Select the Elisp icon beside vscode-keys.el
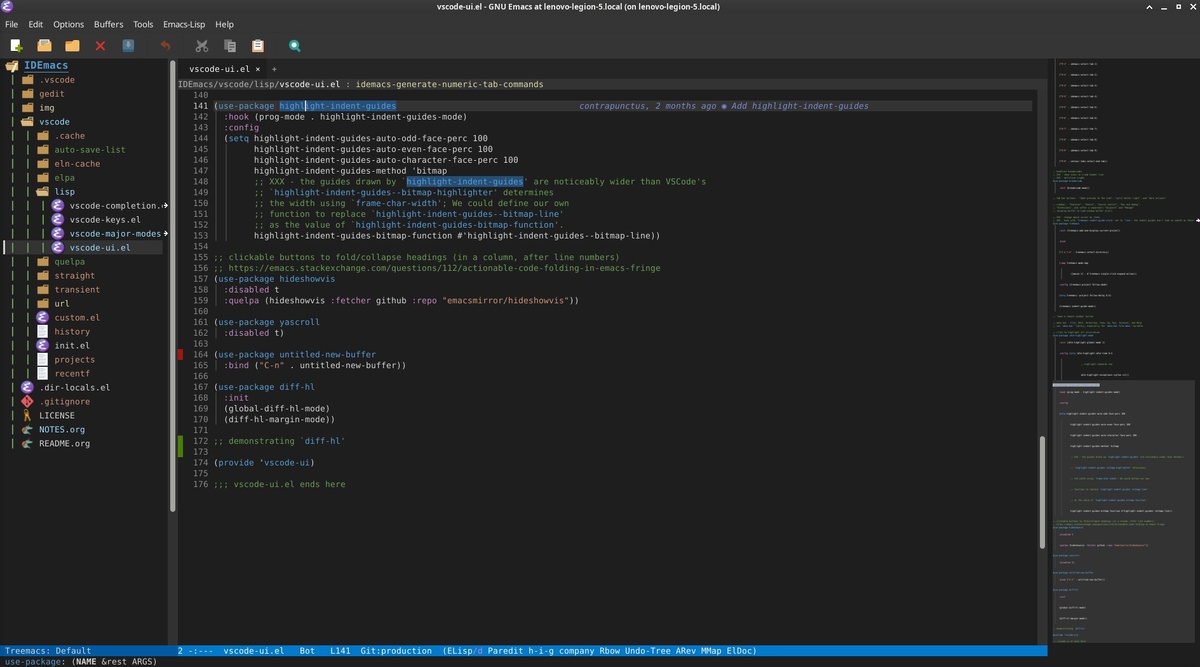The image size is (1200, 667). 56,219
